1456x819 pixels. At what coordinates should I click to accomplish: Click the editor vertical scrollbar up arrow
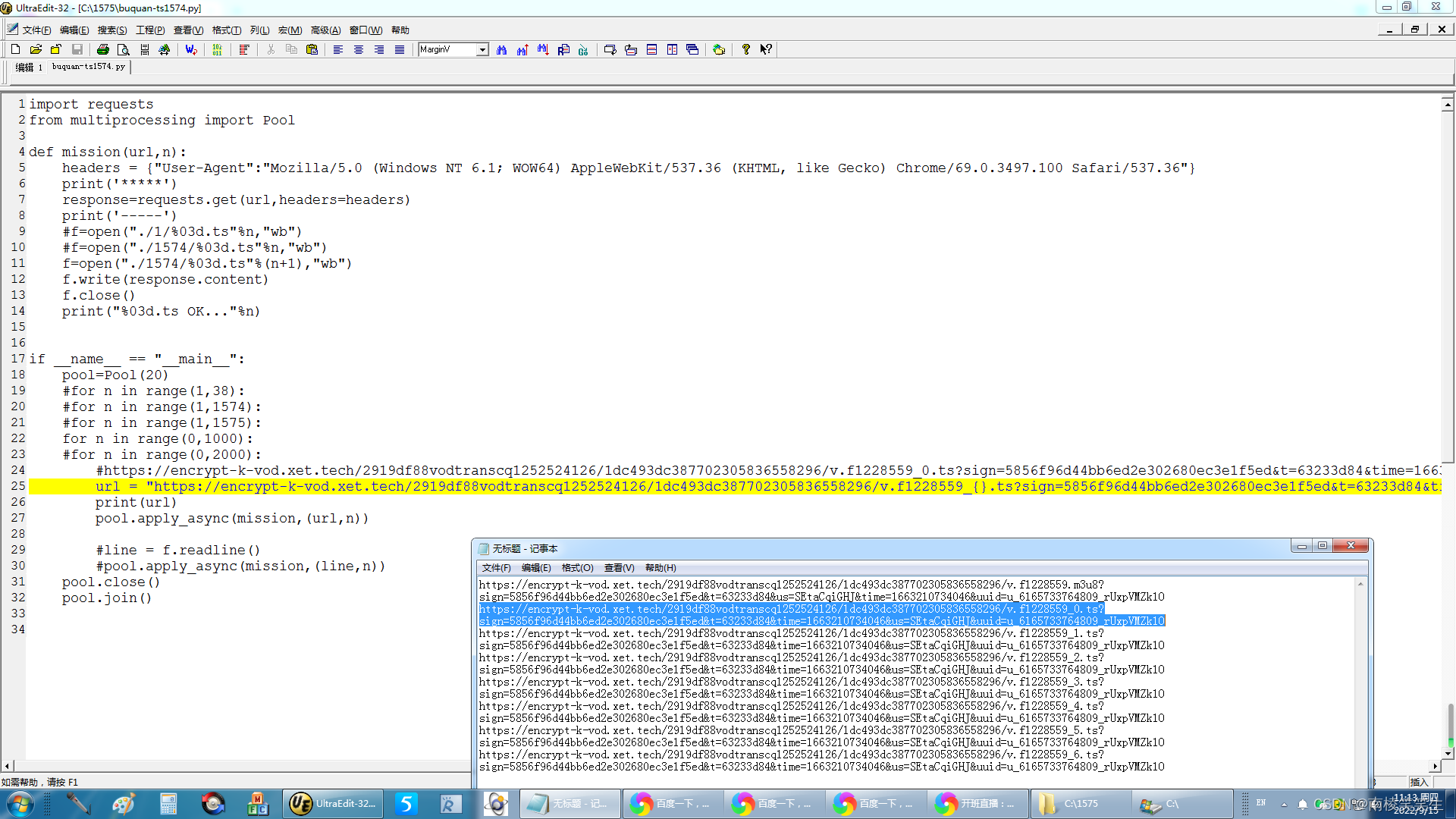point(1448,105)
